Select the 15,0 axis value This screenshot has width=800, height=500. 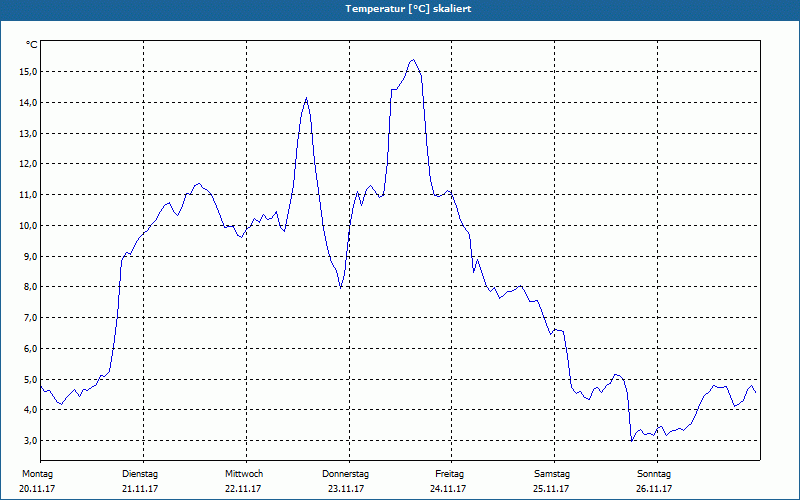pos(28,72)
